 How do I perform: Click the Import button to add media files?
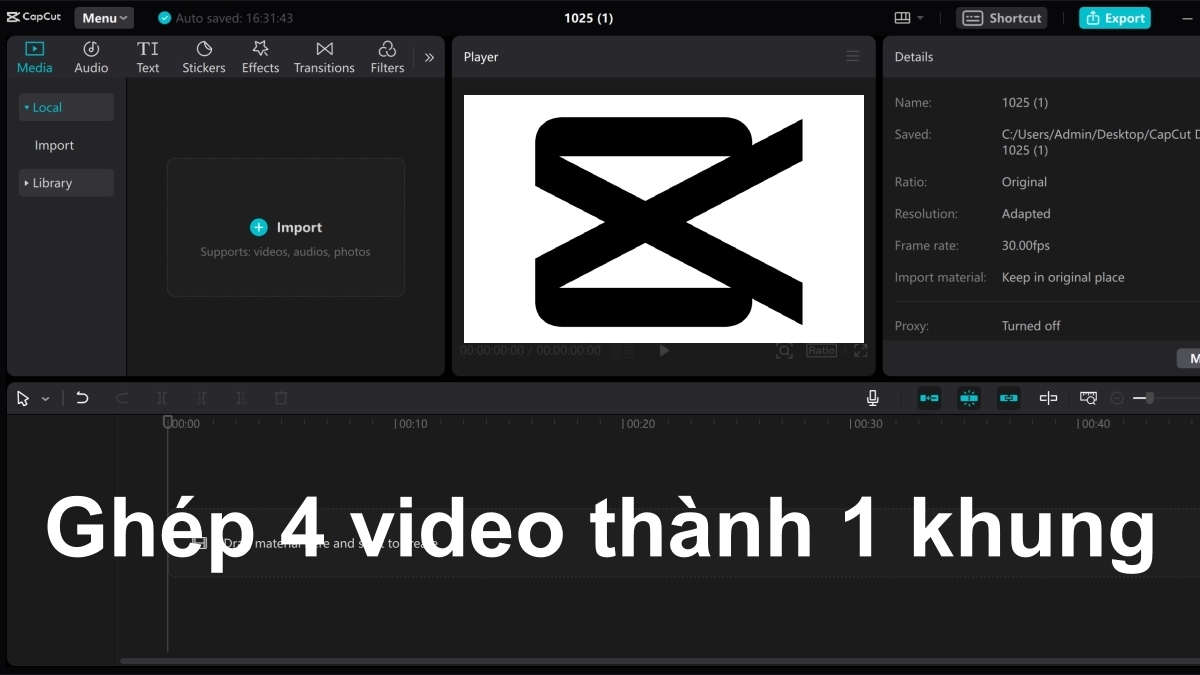coord(286,227)
